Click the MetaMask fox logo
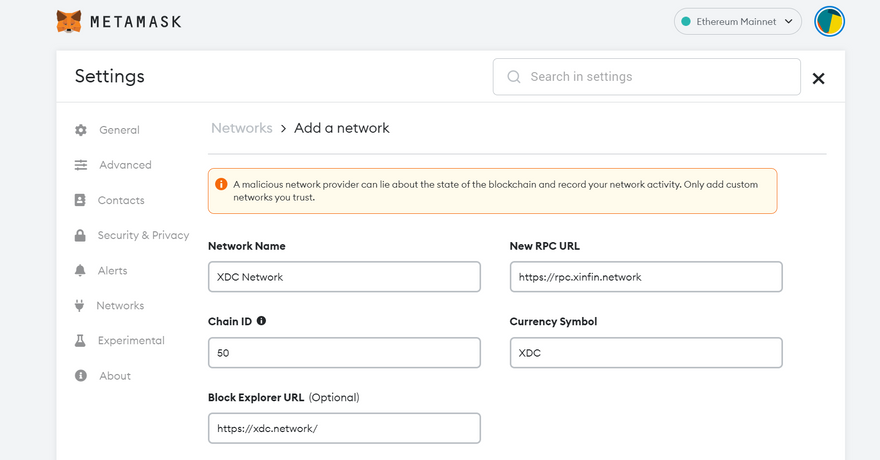 [x=69, y=21]
